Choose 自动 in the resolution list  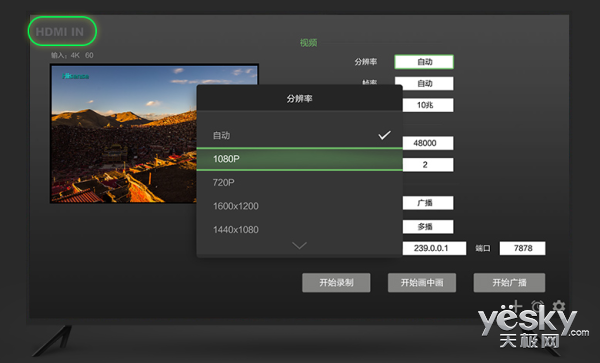300,135
